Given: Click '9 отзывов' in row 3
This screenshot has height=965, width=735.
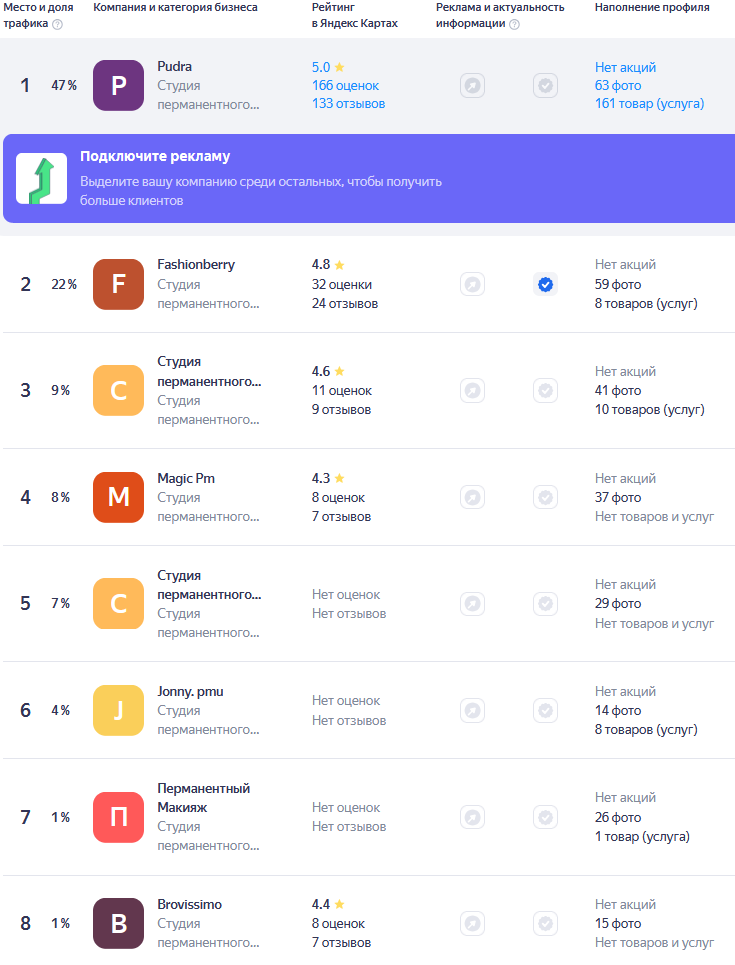Looking at the screenshot, I should (x=341, y=409).
